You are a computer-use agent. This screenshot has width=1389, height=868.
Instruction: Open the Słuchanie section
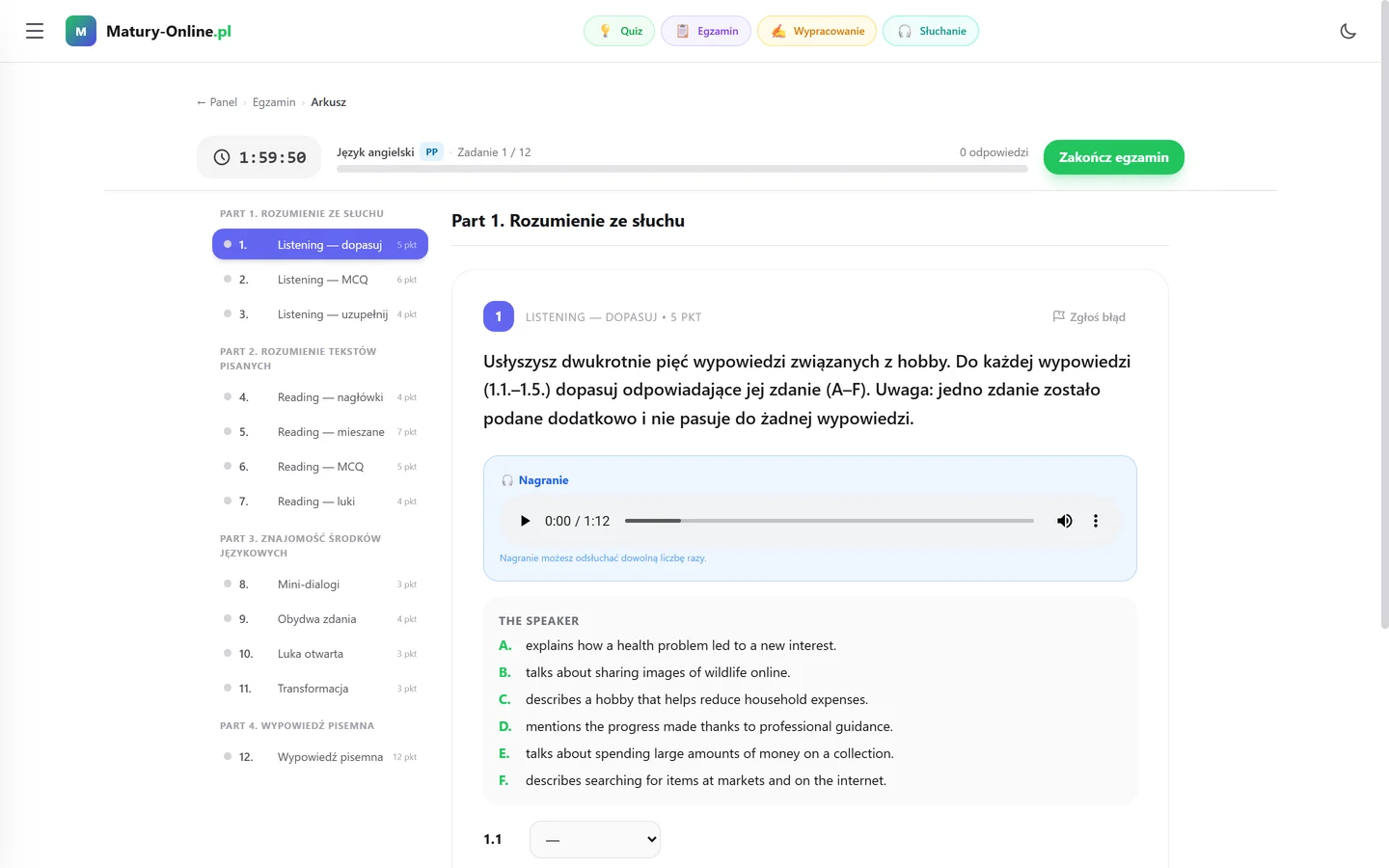[x=931, y=31]
